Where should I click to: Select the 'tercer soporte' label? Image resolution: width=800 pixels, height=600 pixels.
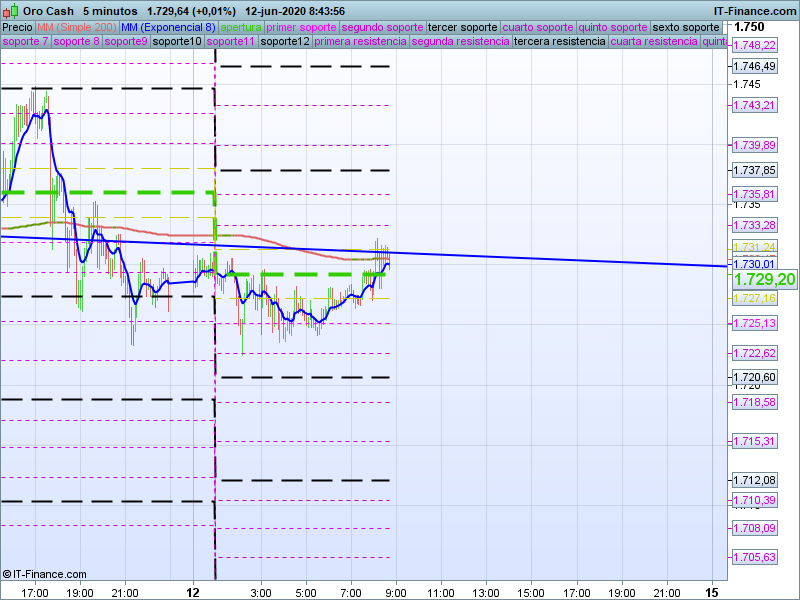[x=462, y=27]
